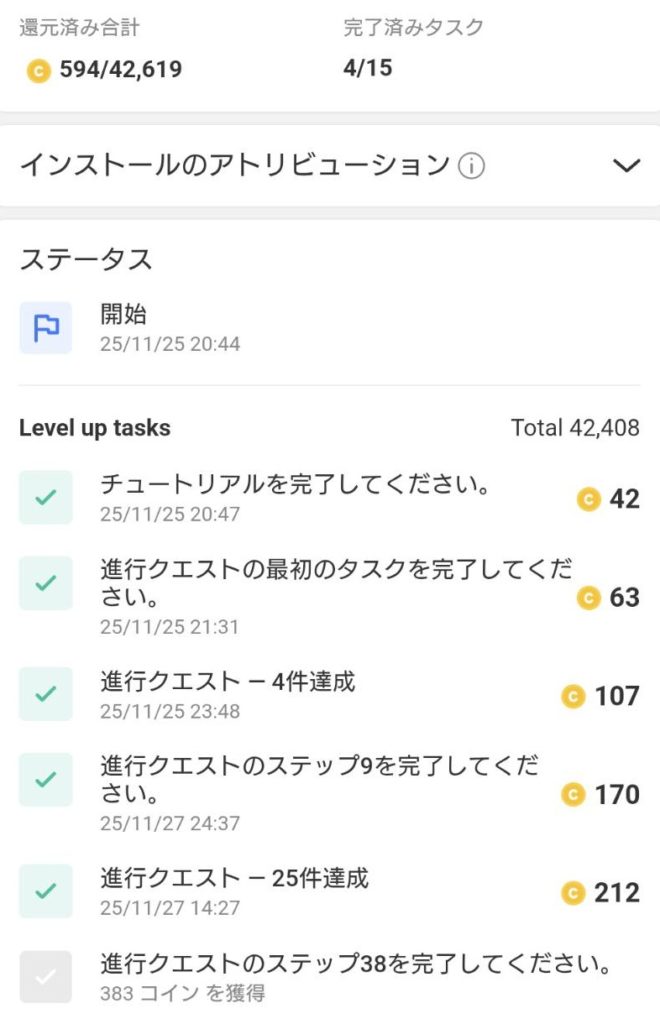Click the gray check for ステップ38 task
Viewport: 660px width, 1024px height.
pos(45,977)
